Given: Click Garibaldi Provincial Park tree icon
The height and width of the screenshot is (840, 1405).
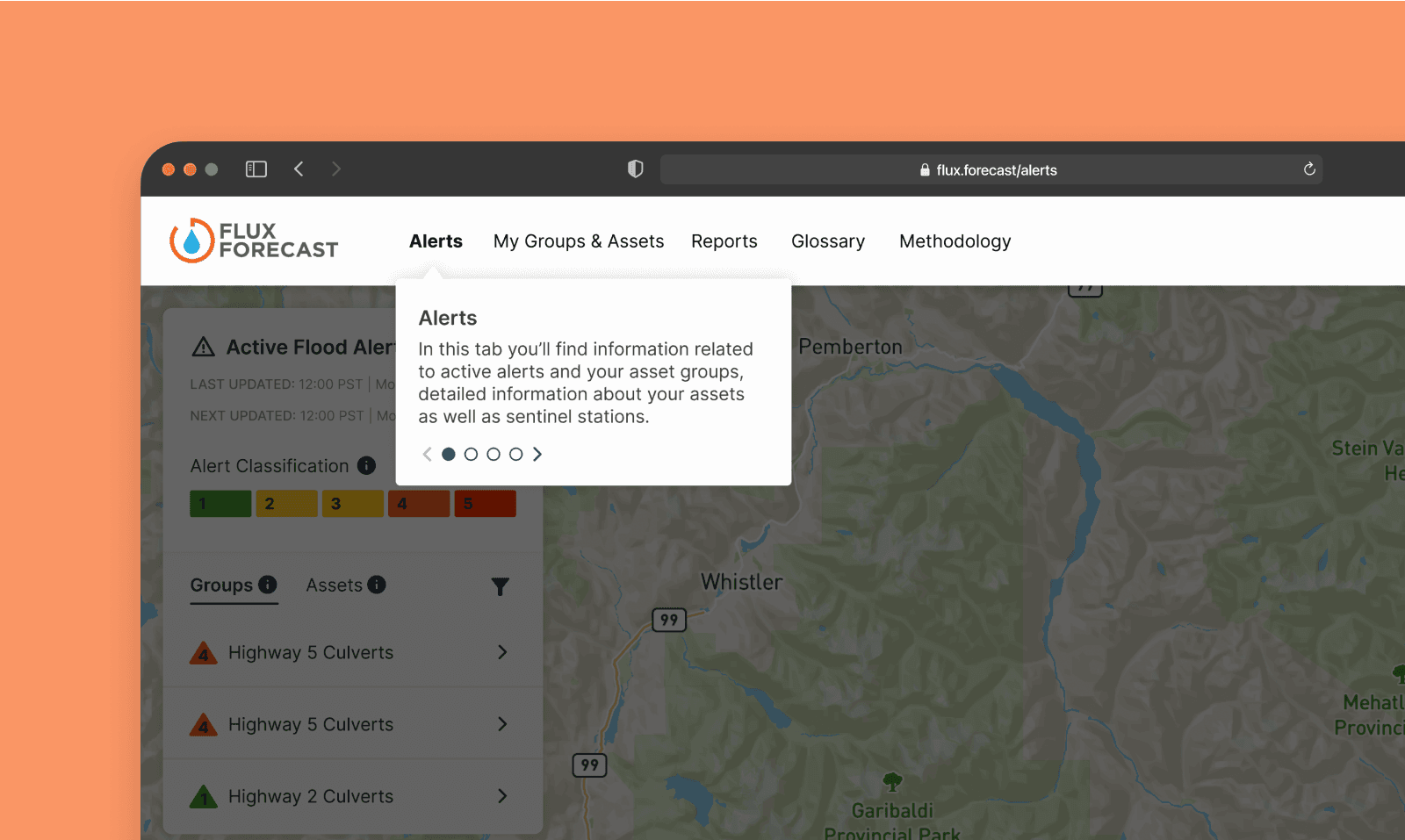Looking at the screenshot, I should point(892,781).
